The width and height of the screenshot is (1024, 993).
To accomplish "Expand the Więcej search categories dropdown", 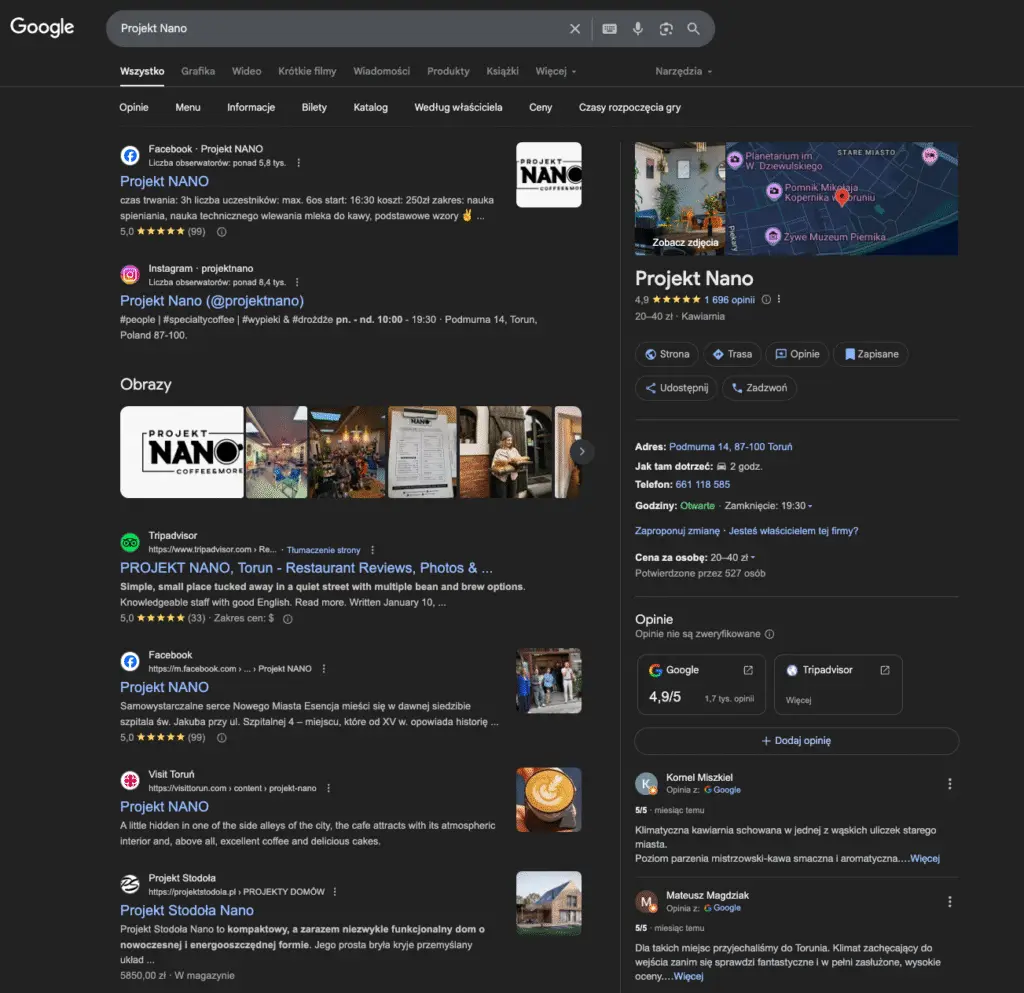I will point(555,72).
